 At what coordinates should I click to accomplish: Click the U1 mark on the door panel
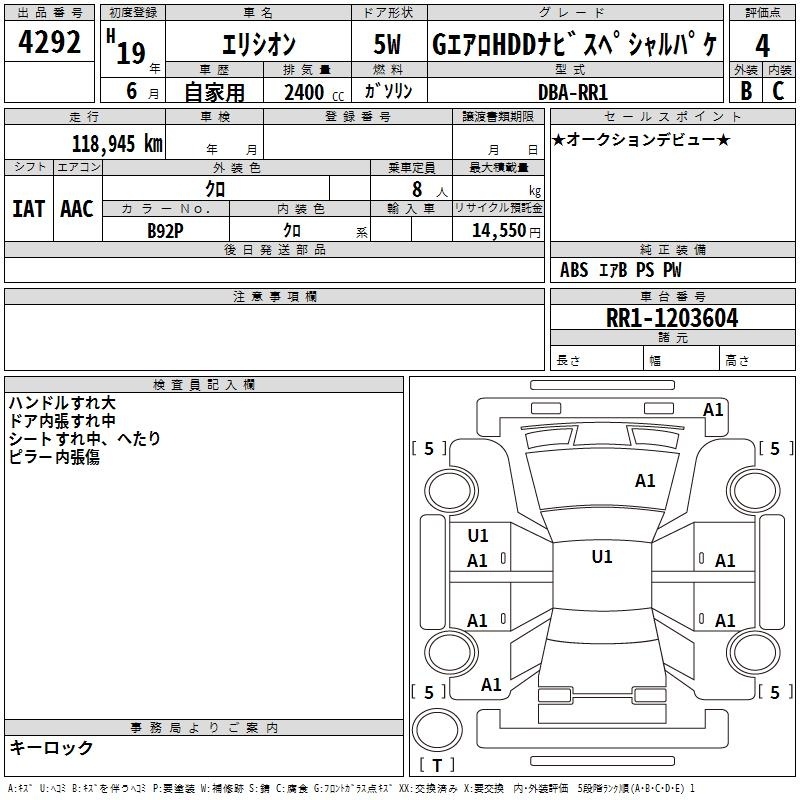coord(478,536)
